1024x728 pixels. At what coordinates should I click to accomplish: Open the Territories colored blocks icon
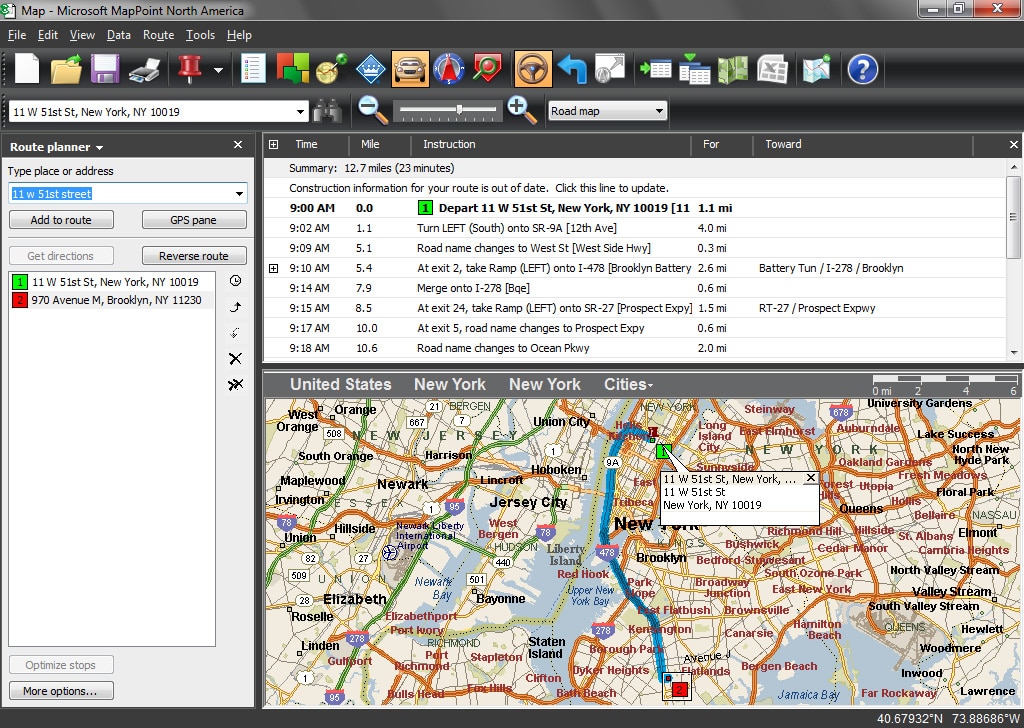(x=292, y=69)
